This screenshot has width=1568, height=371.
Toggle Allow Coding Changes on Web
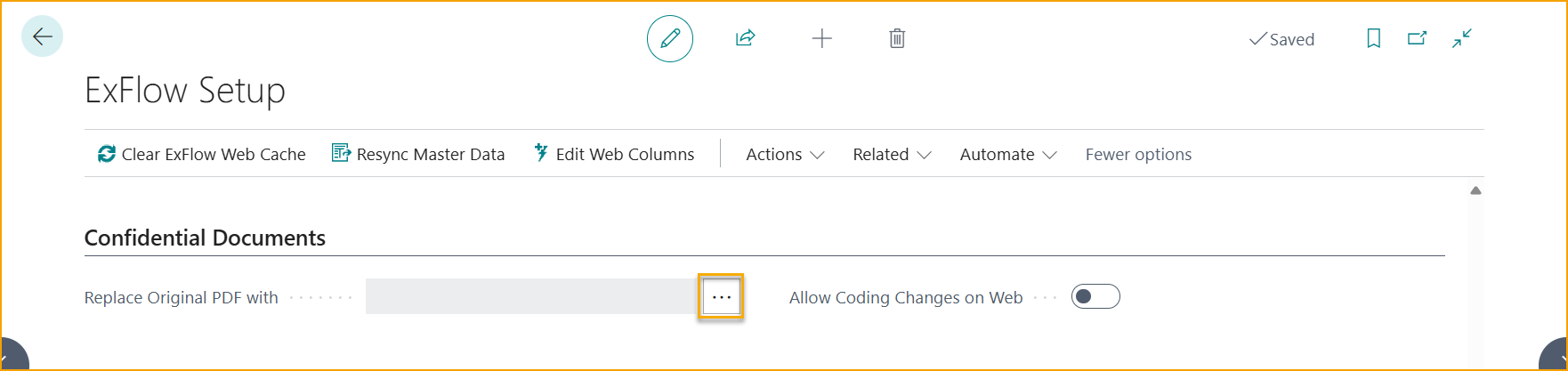[x=1095, y=297]
